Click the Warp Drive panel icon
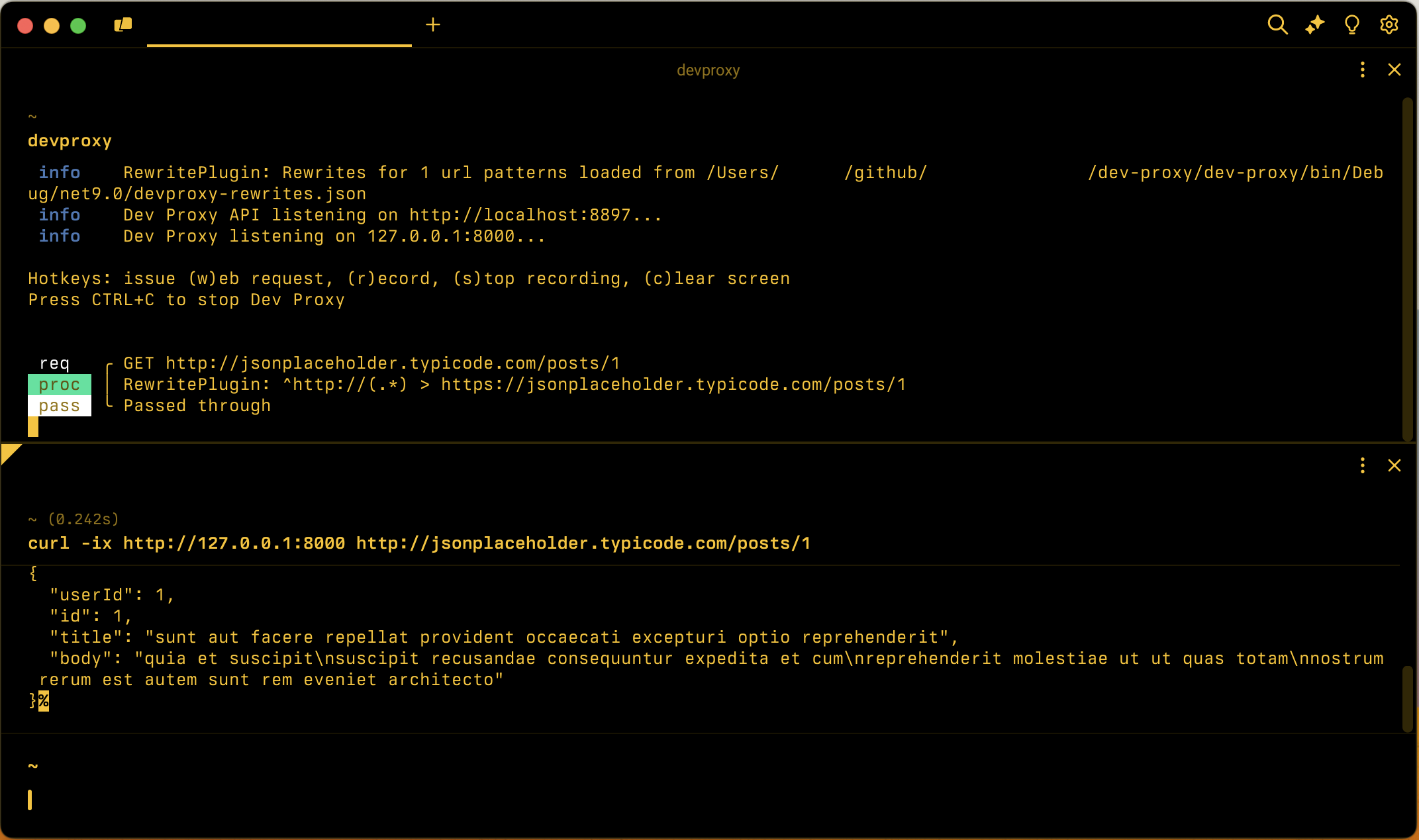Screen dimensions: 1419x840 [x=123, y=25]
